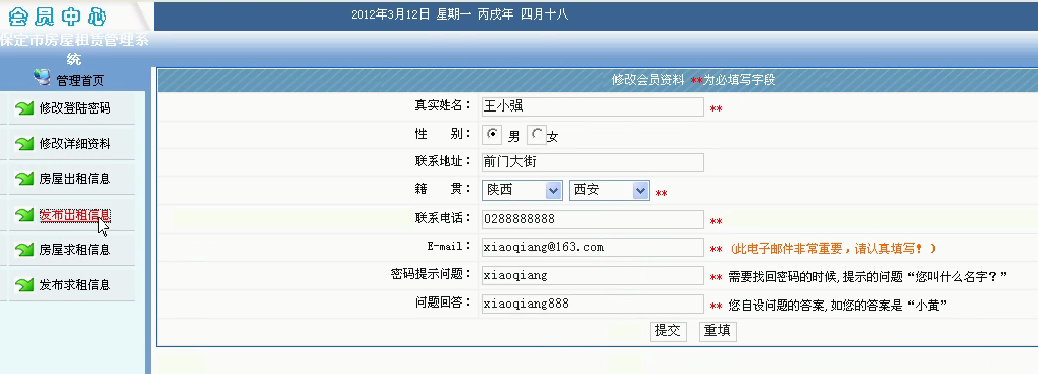
Task: Click the 保定市房屋租赁管理系统 title text
Action: (74, 49)
